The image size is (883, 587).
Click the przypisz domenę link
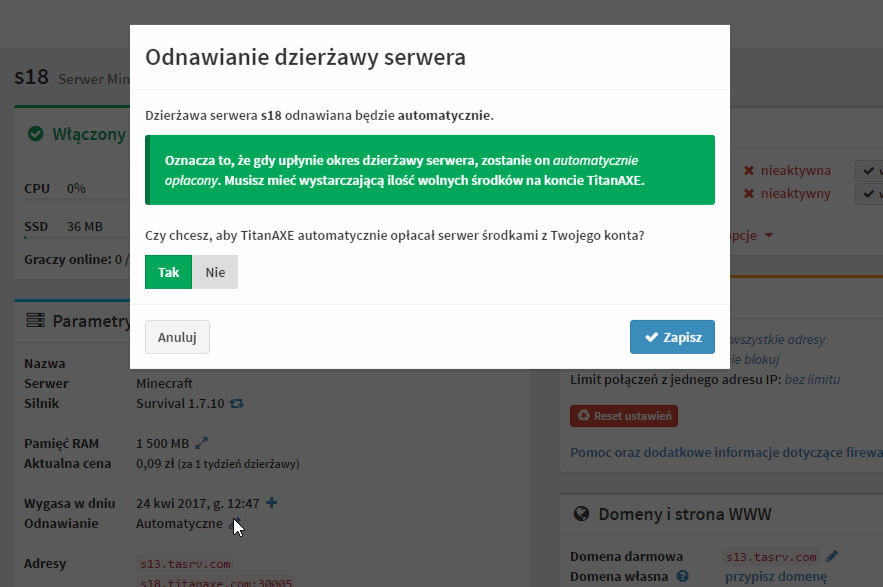(776, 577)
